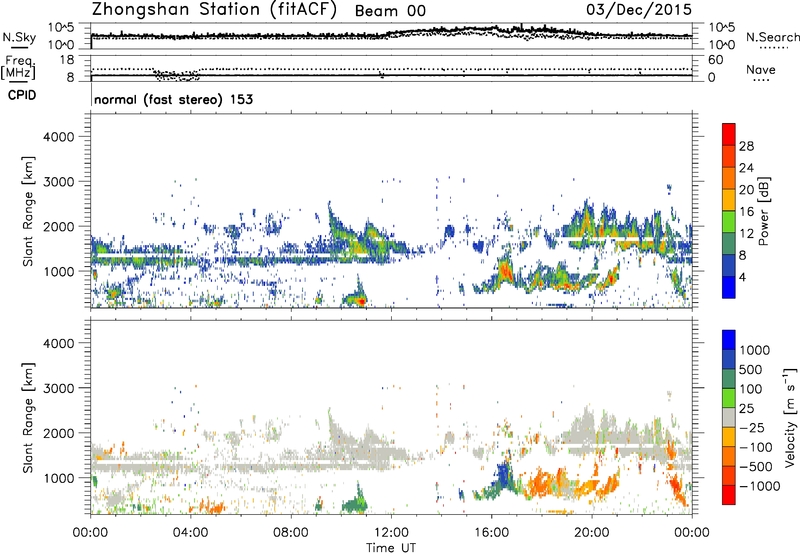This screenshot has width=800, height=554.
Task: Click the "4000" range tick on power panel
Action: 58,137
